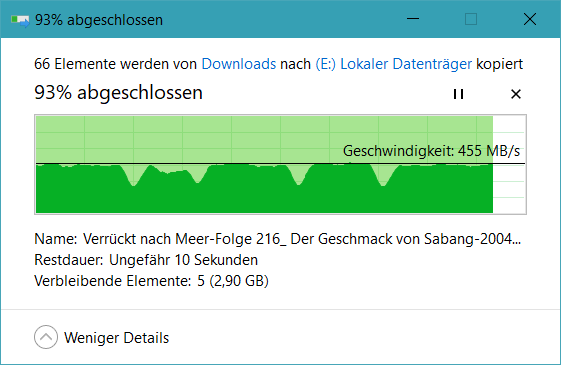Image resolution: width=561 pixels, height=365 pixels.
Task: Minimize the copy progress window
Action: click(413, 19)
